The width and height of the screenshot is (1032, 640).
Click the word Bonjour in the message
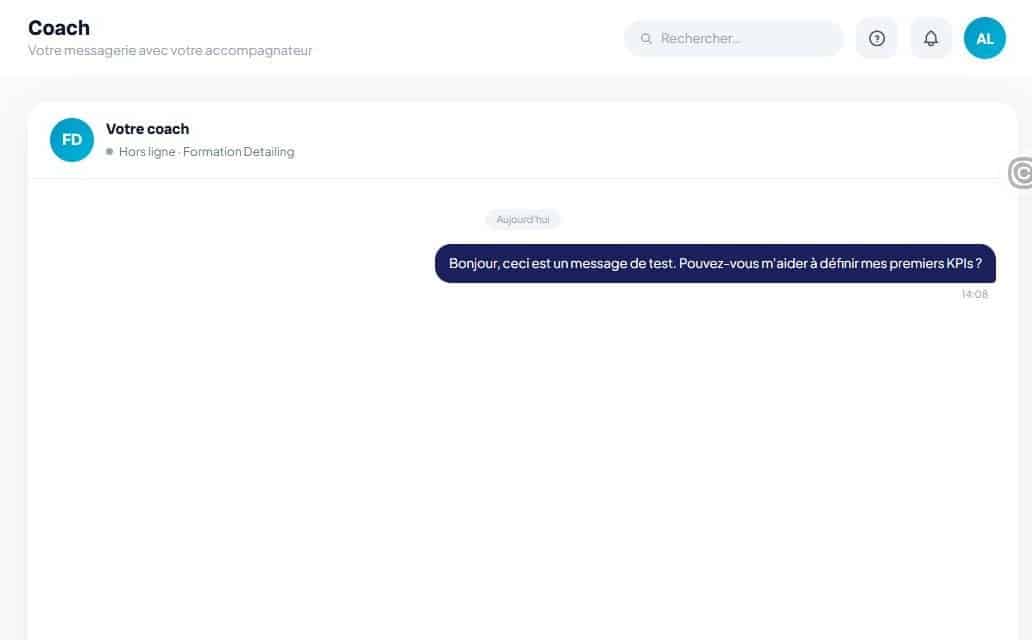473,263
